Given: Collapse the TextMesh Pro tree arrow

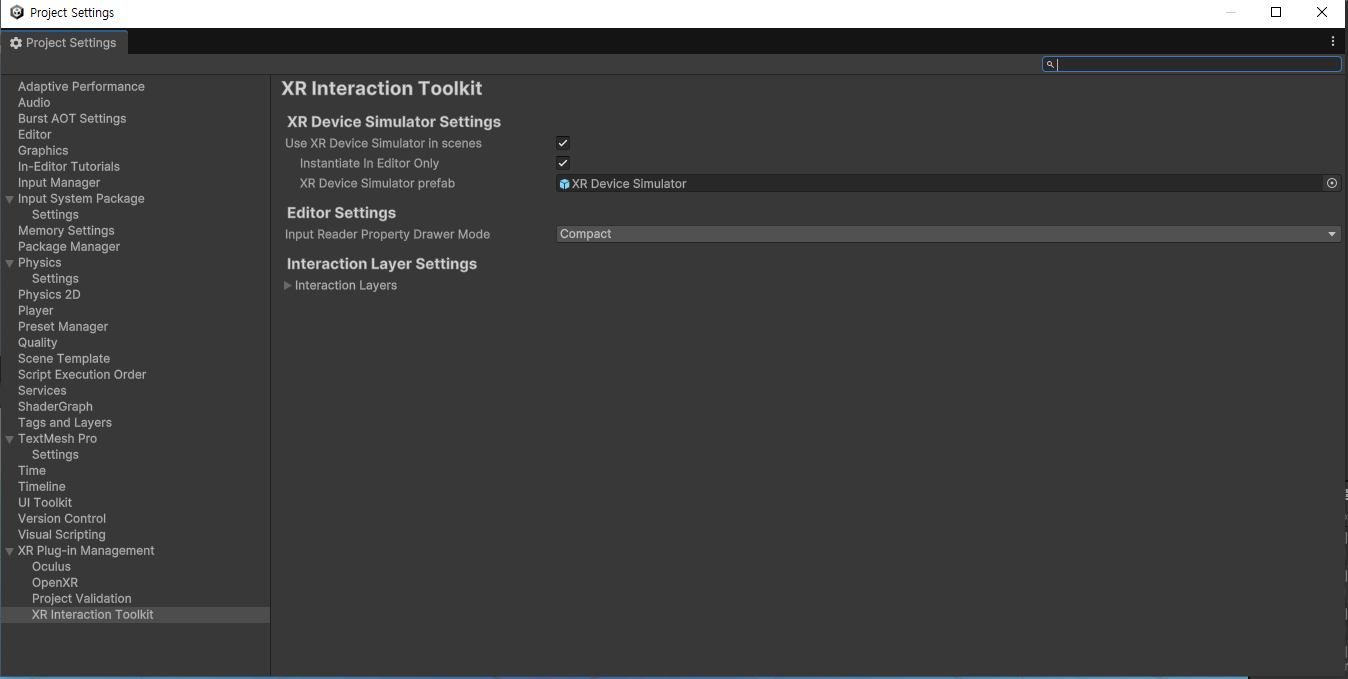Looking at the screenshot, I should click(10, 439).
